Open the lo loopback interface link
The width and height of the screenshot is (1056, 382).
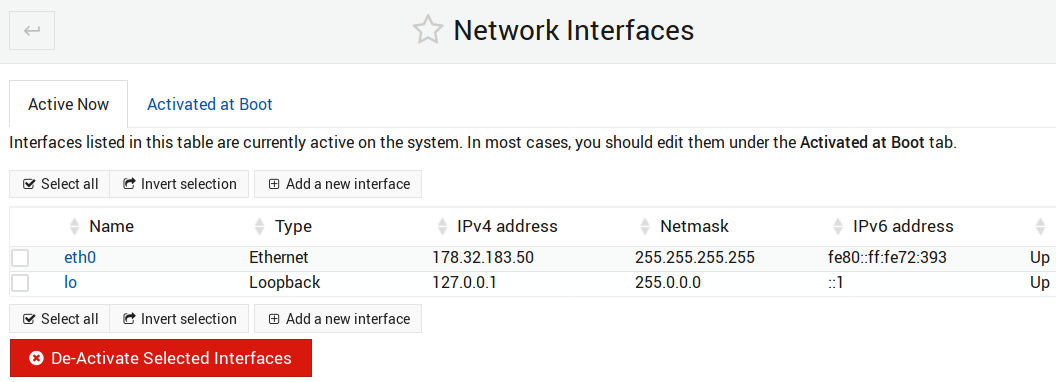pyautogui.click(x=70, y=283)
